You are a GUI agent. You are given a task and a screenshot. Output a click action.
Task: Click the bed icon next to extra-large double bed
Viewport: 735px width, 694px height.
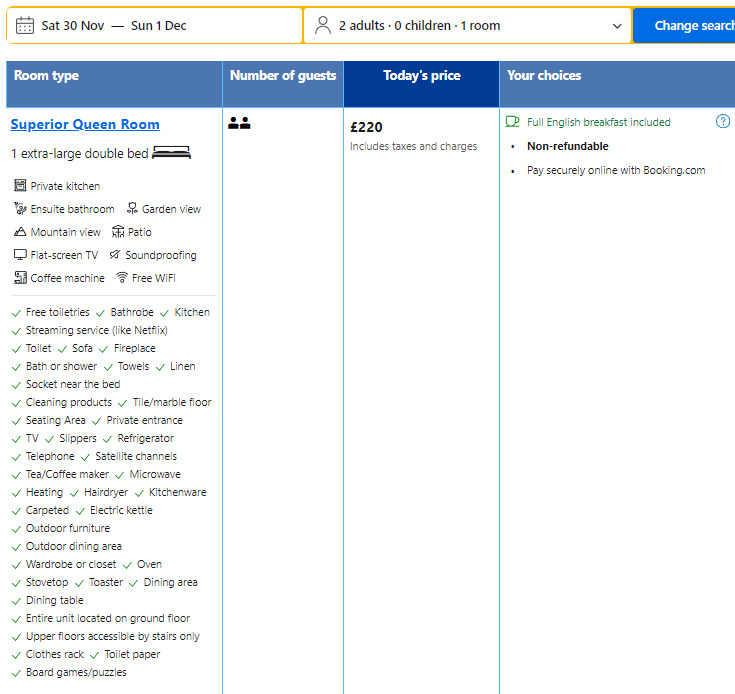[171, 153]
